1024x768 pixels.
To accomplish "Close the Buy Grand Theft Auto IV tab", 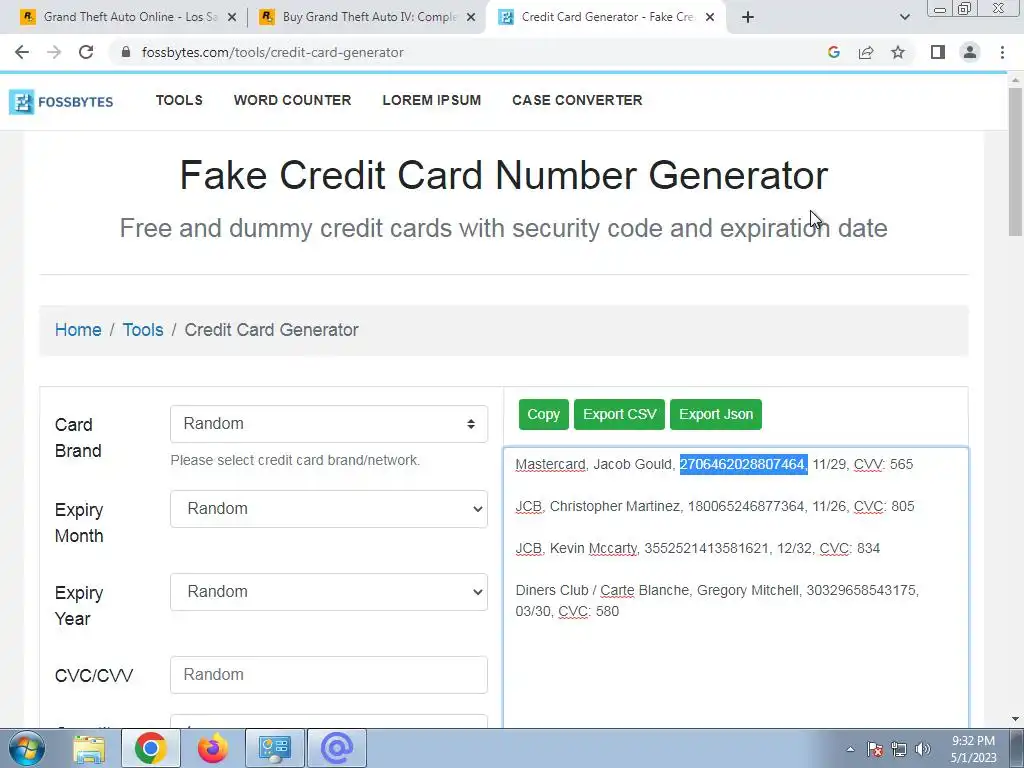I will pyautogui.click(x=470, y=18).
